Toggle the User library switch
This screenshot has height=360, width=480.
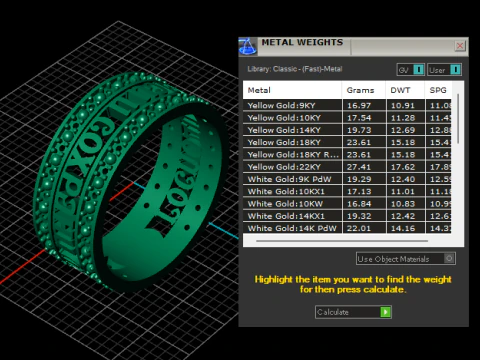pos(455,70)
